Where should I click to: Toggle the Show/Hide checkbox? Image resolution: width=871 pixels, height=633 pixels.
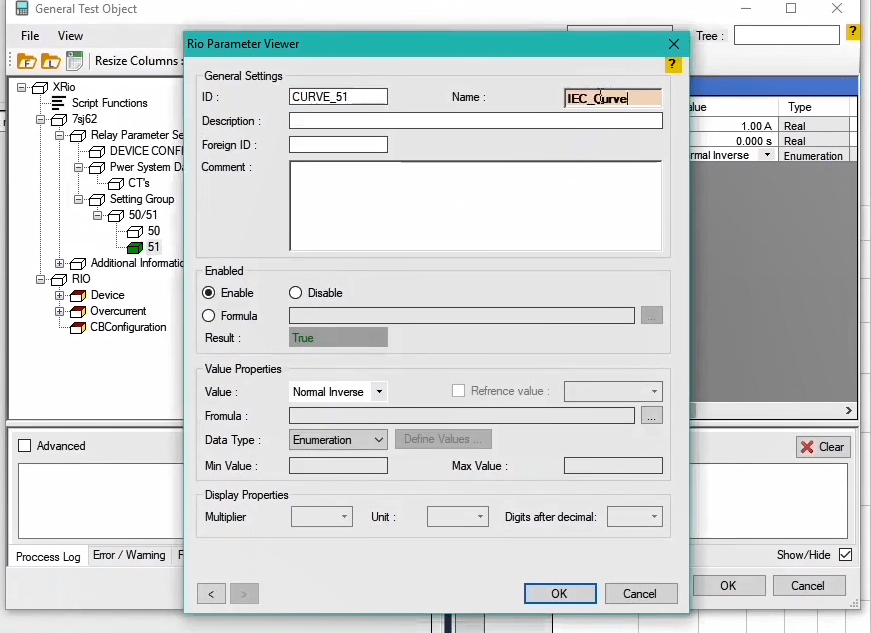tap(845, 555)
